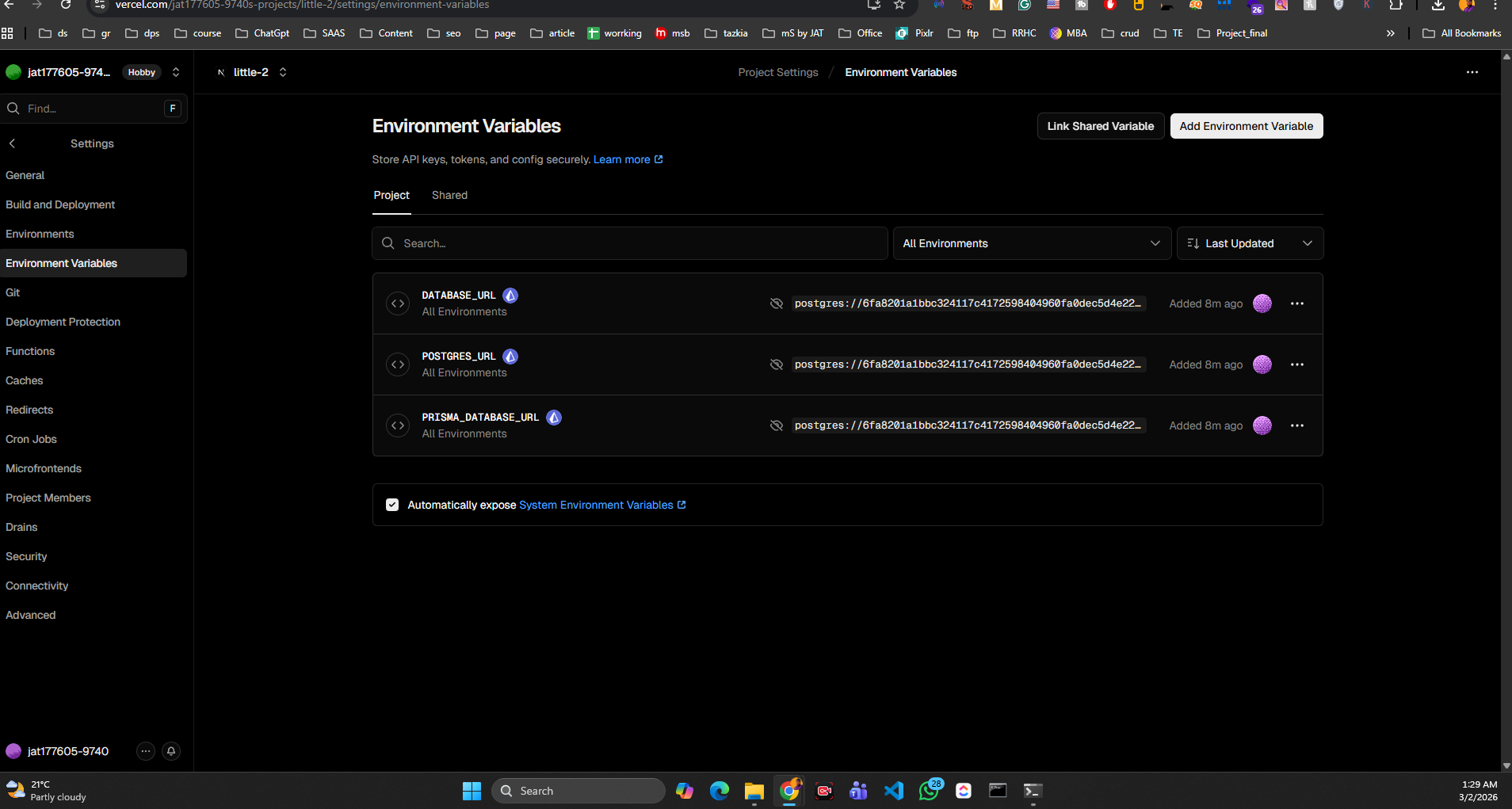The height and width of the screenshot is (809, 1512).
Task: Open Deployment Protection in settings sidebar
Action: [63, 322]
